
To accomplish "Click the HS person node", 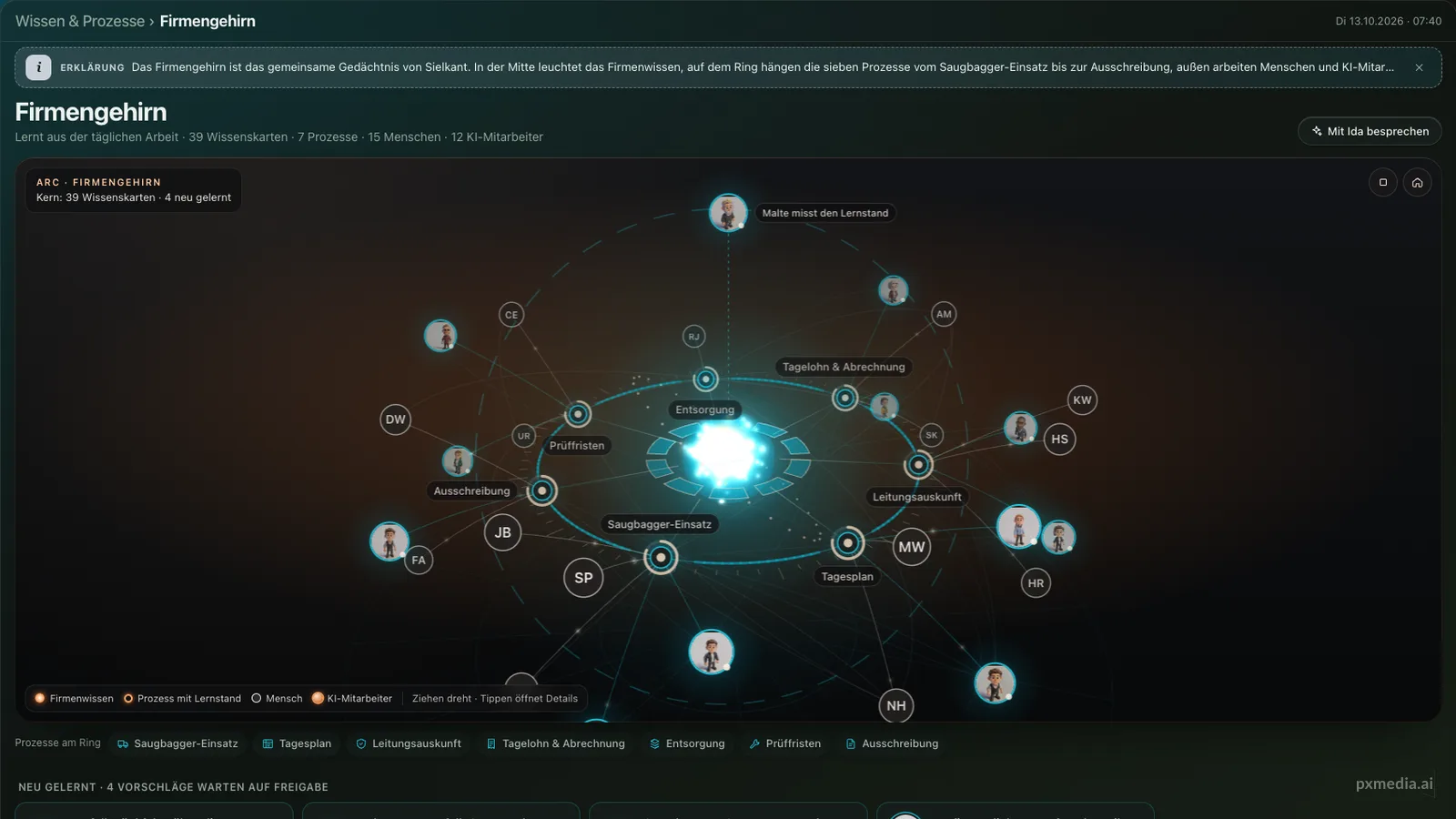I will coord(1059,439).
